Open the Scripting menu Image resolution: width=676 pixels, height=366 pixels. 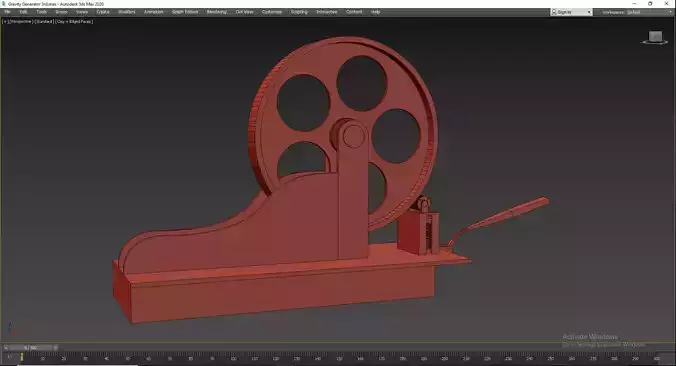(299, 12)
